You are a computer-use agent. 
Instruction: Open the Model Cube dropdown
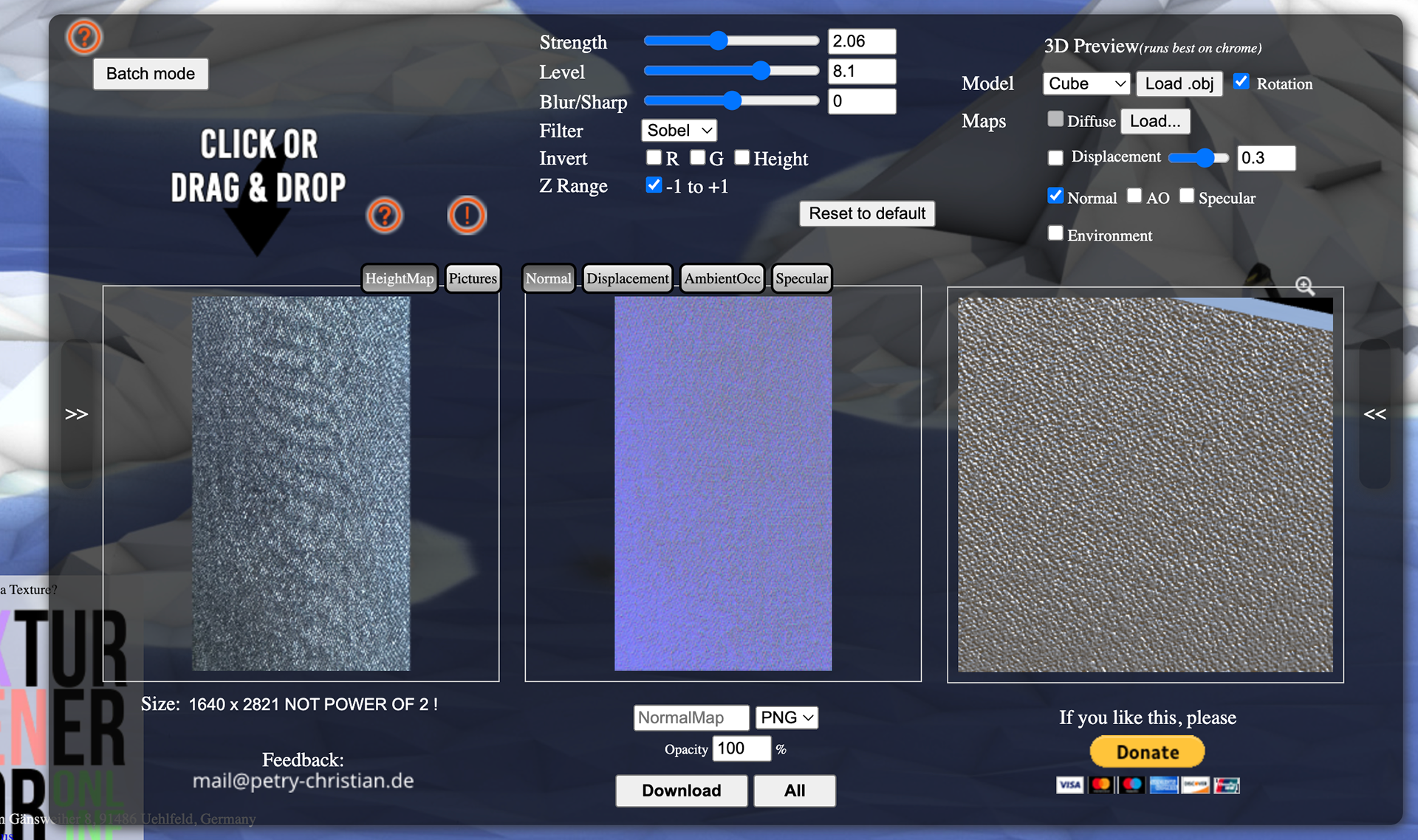pos(1086,83)
